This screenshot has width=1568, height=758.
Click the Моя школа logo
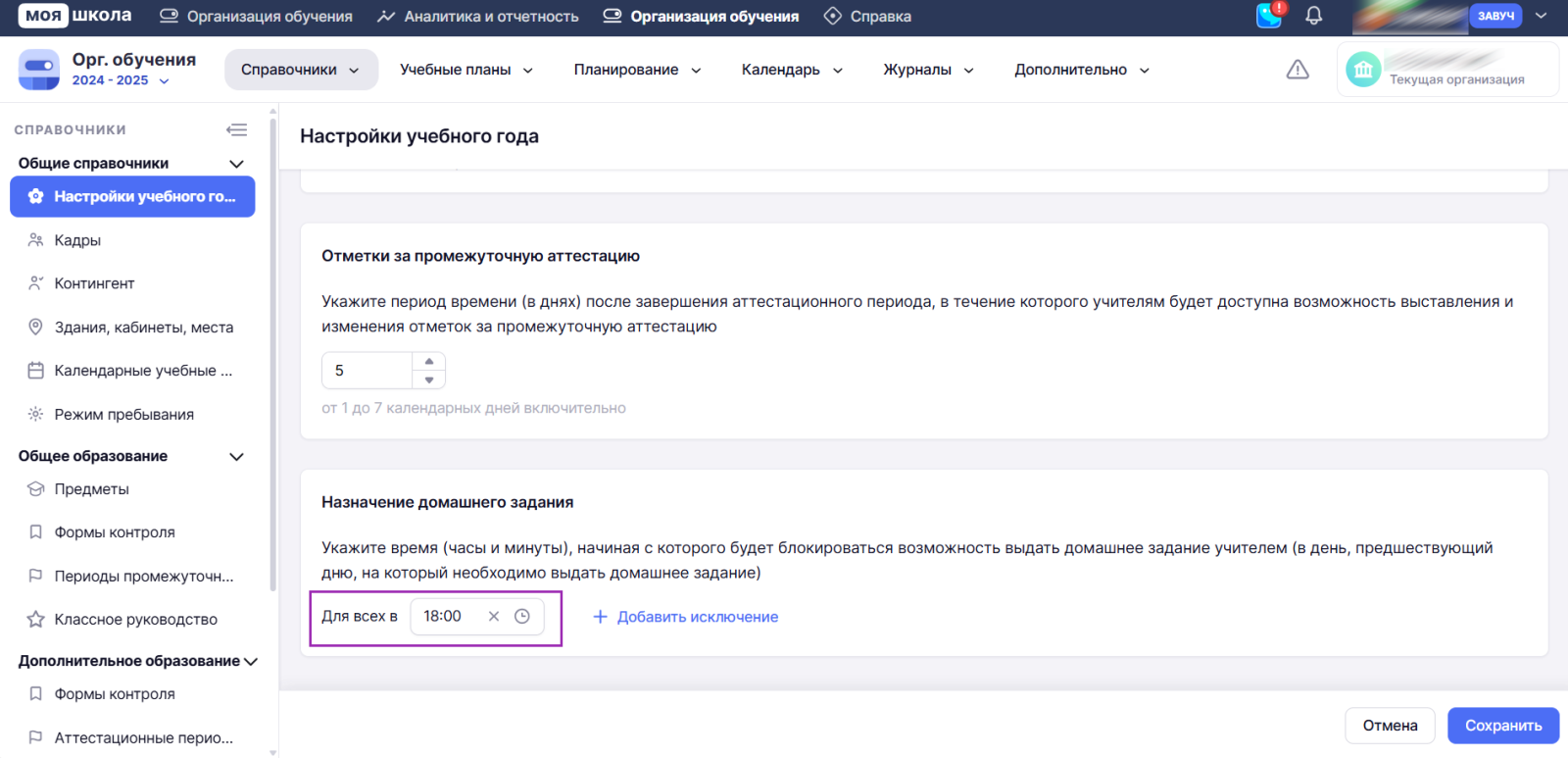(x=74, y=16)
